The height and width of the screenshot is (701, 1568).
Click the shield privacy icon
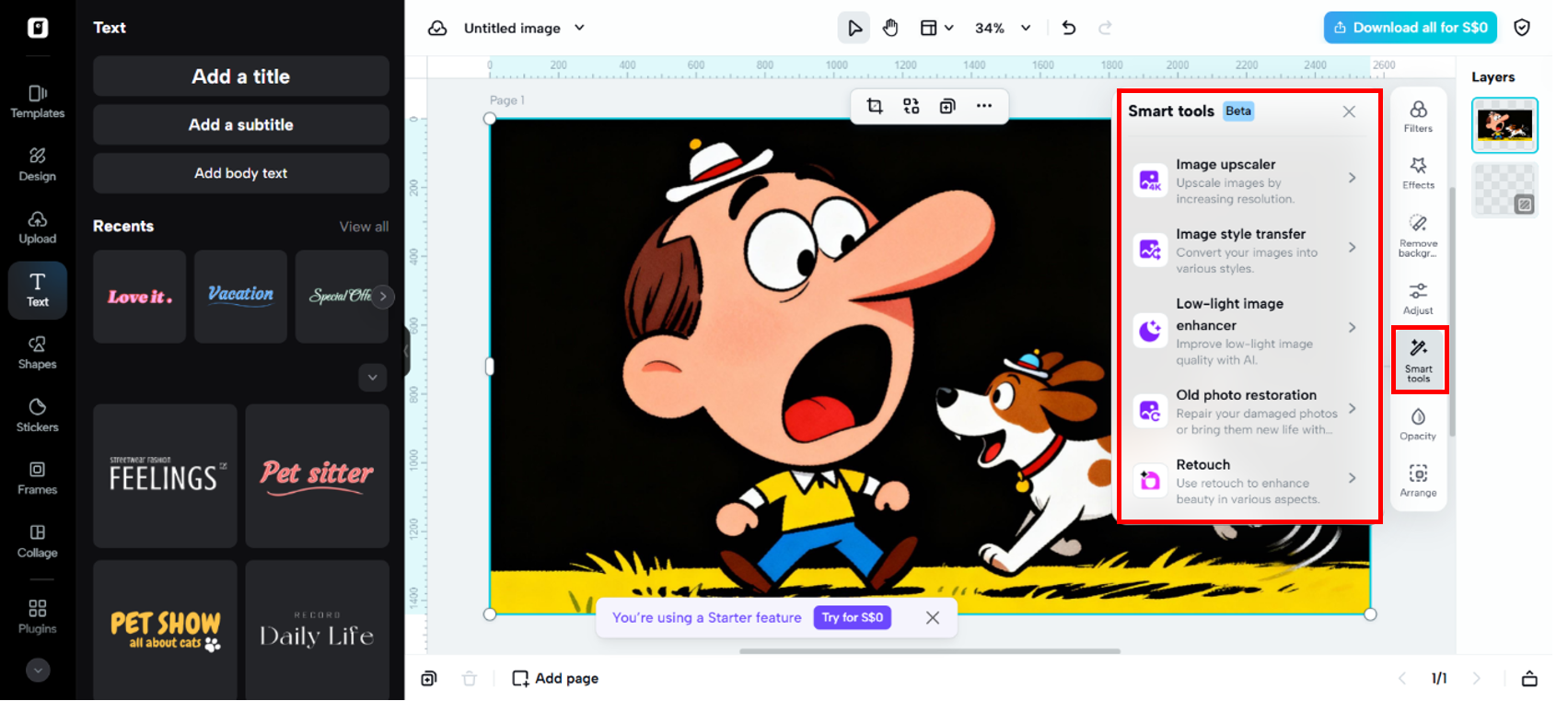point(1522,28)
